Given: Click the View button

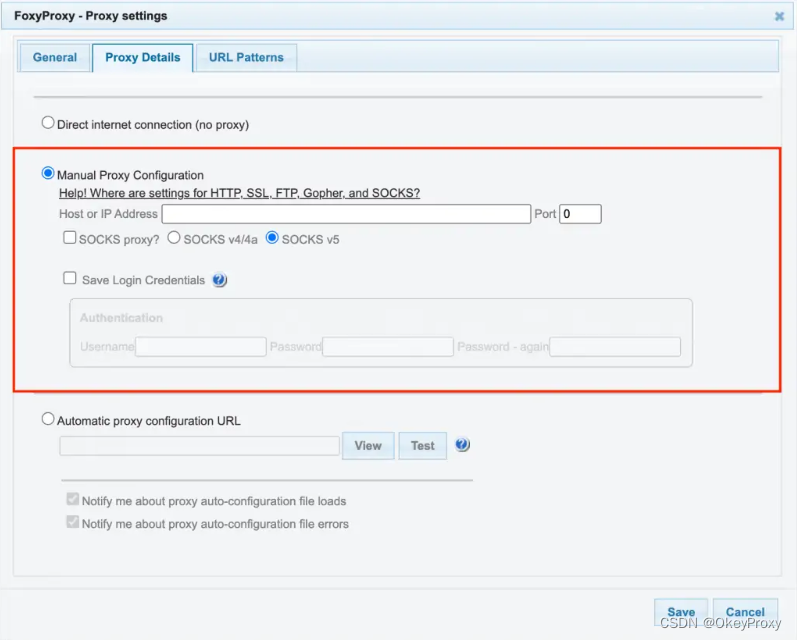Looking at the screenshot, I should pos(368,446).
